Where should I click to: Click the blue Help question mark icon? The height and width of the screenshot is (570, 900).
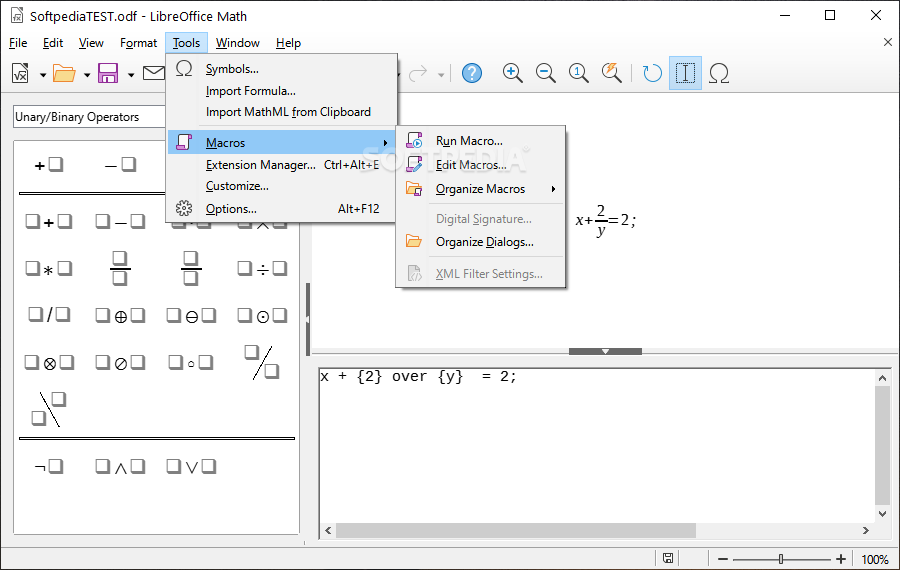(472, 73)
